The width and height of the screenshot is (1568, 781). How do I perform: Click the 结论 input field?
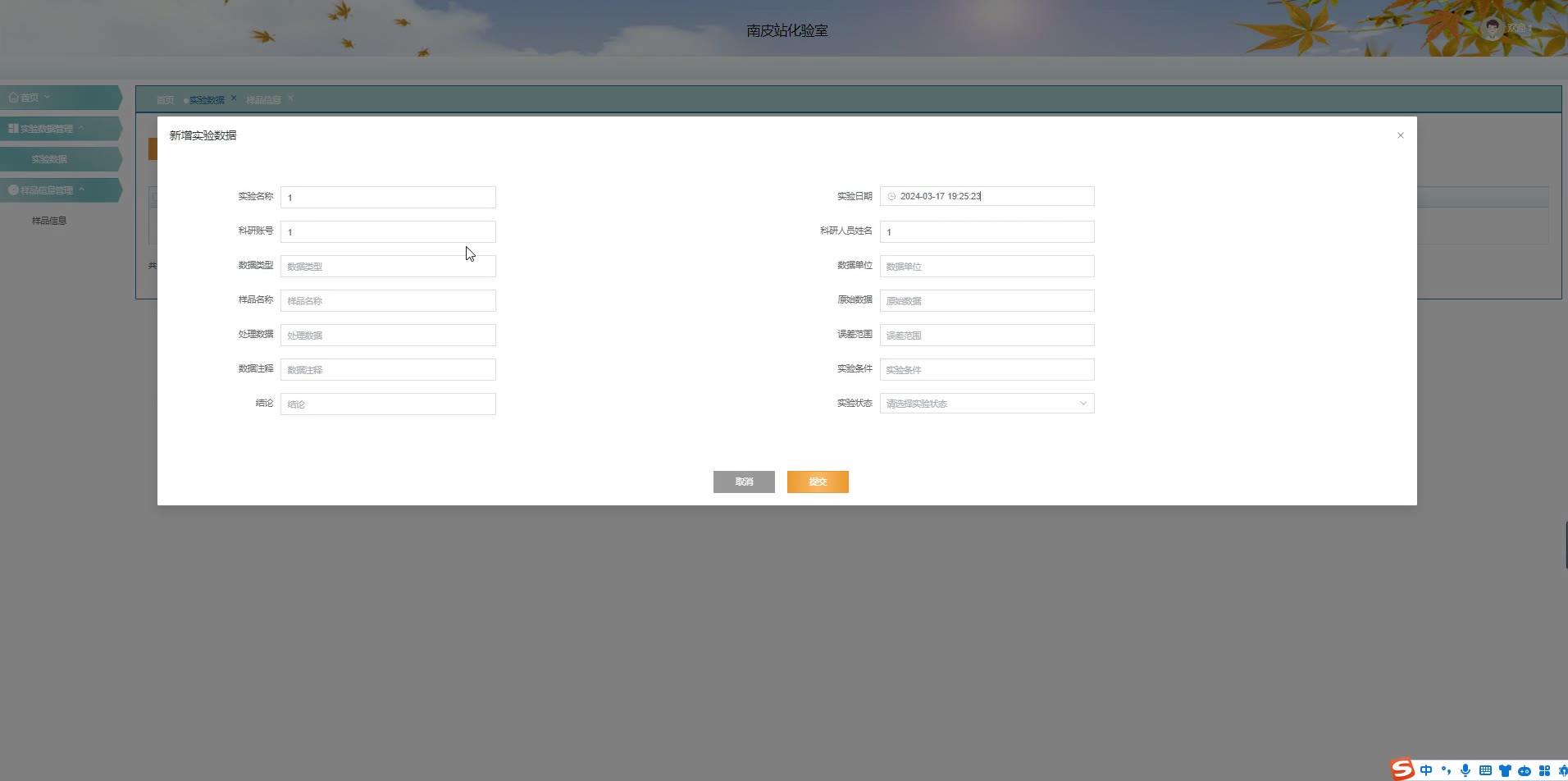tap(388, 404)
